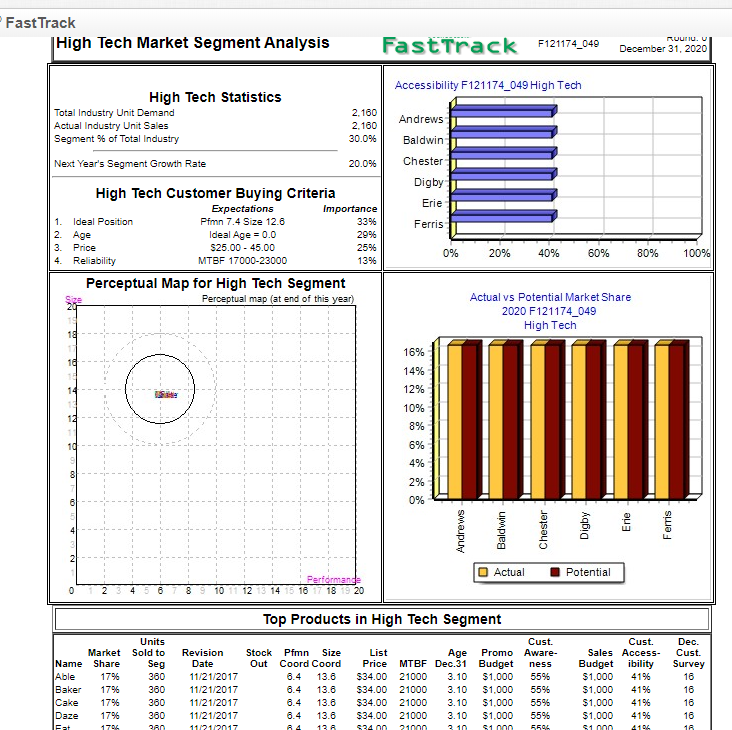Click the 33% importance value
This screenshot has height=730, width=732.
point(366,222)
